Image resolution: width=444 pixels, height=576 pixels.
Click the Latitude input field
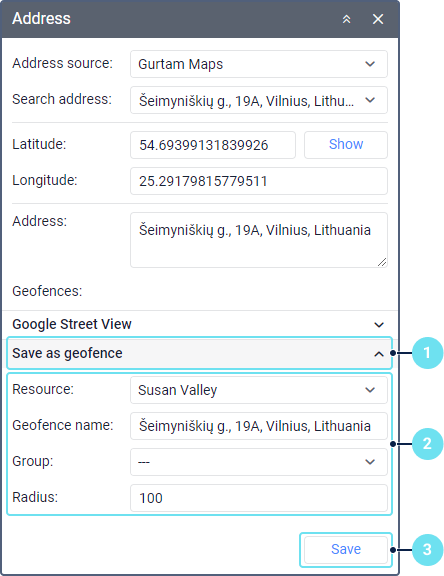pyautogui.click(x=213, y=145)
